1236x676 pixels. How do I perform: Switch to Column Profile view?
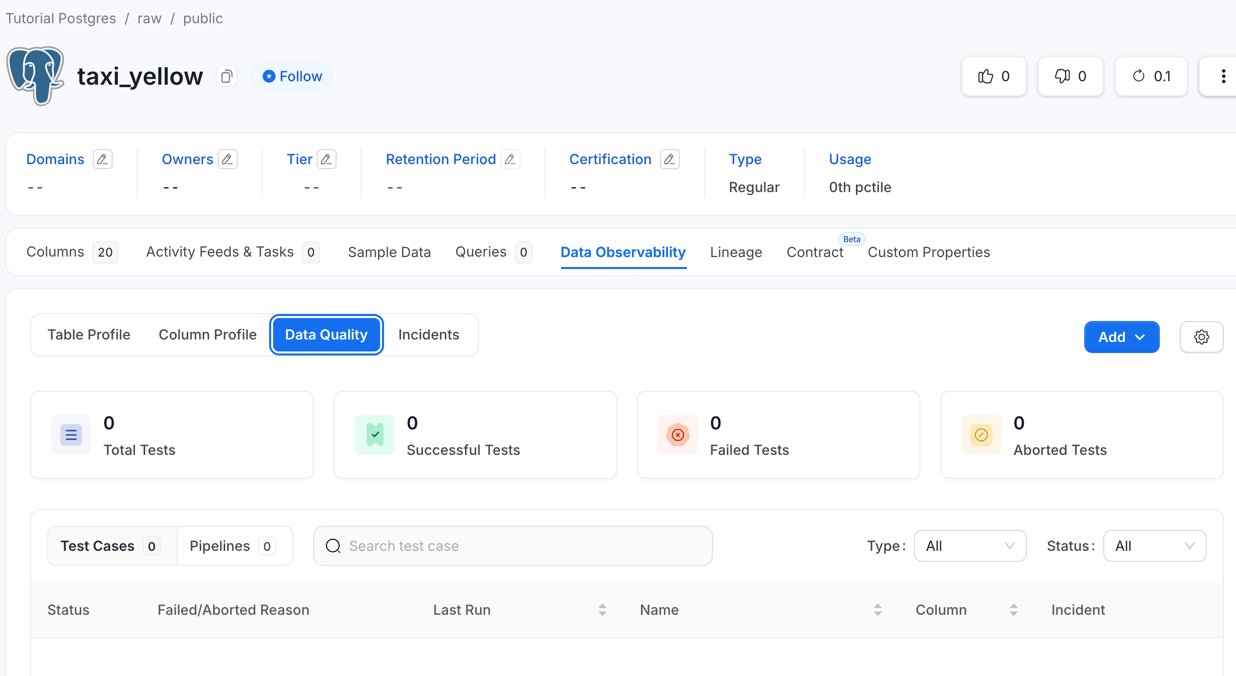coord(207,335)
